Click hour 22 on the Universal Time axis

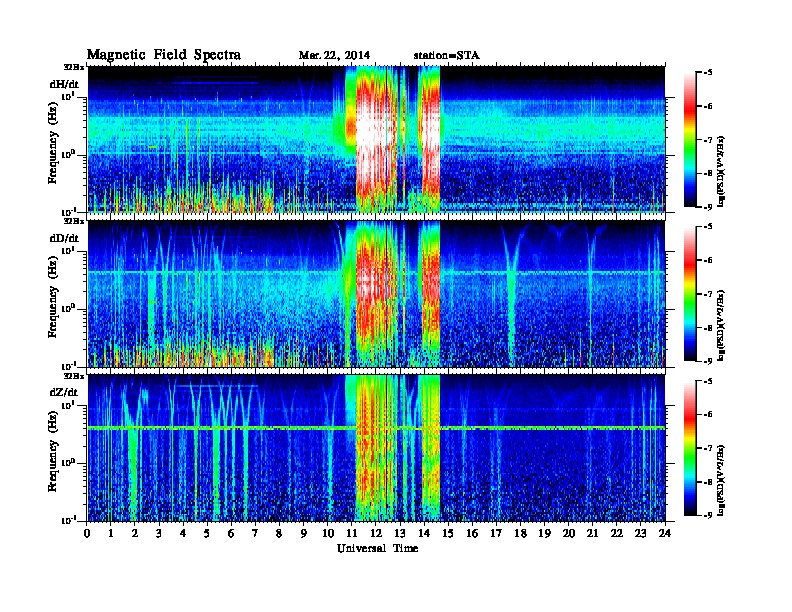coord(617,533)
